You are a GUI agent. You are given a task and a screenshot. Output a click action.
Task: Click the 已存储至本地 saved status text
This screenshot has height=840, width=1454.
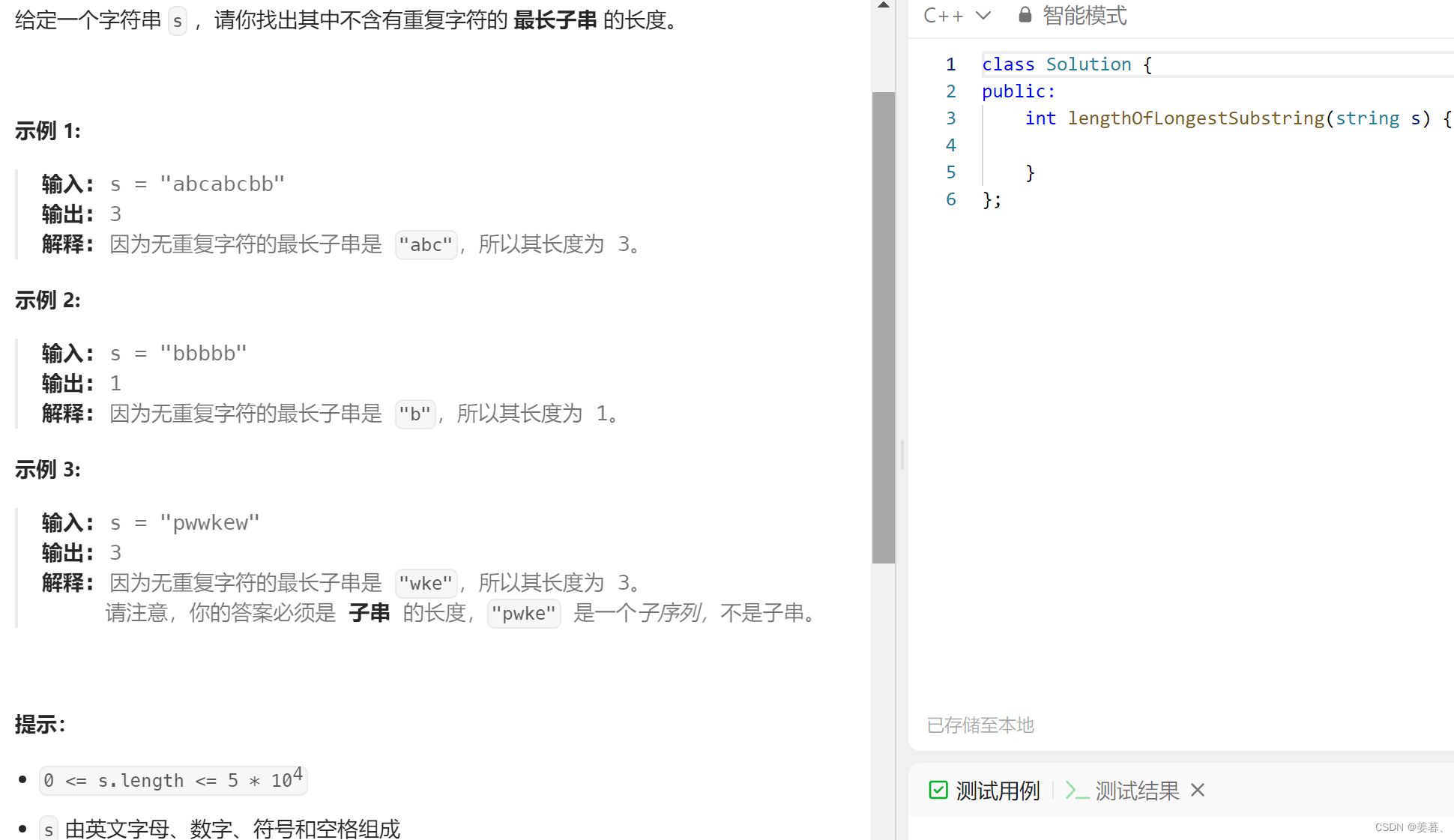[x=980, y=725]
